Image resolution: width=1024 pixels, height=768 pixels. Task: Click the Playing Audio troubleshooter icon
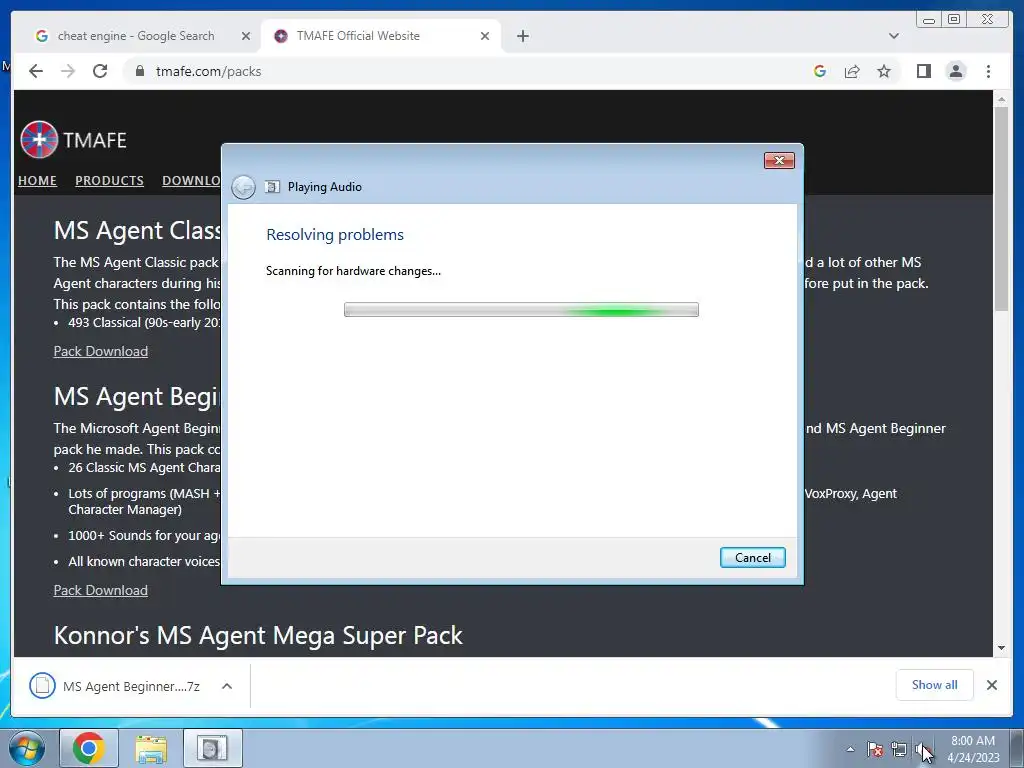pyautogui.click(x=272, y=187)
